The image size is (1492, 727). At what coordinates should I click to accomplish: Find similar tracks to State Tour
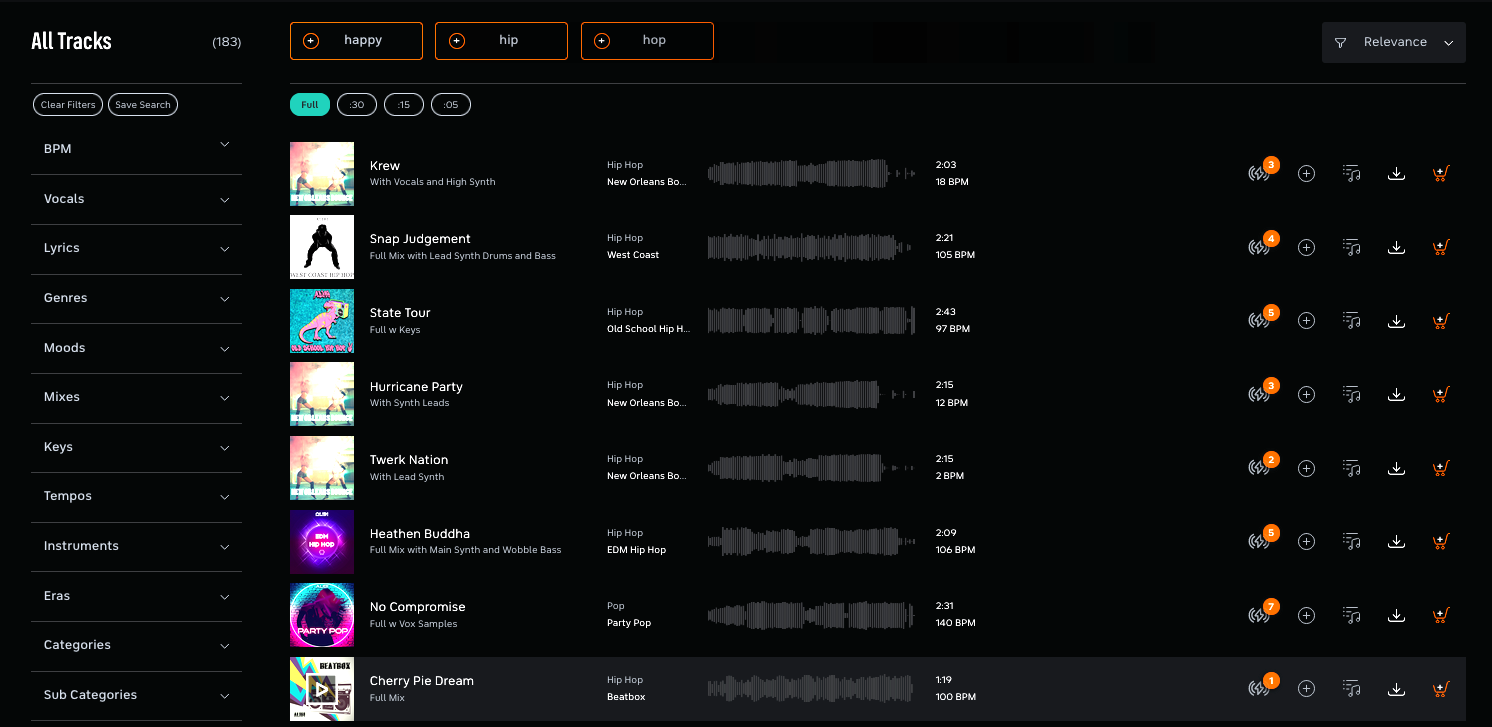1351,320
